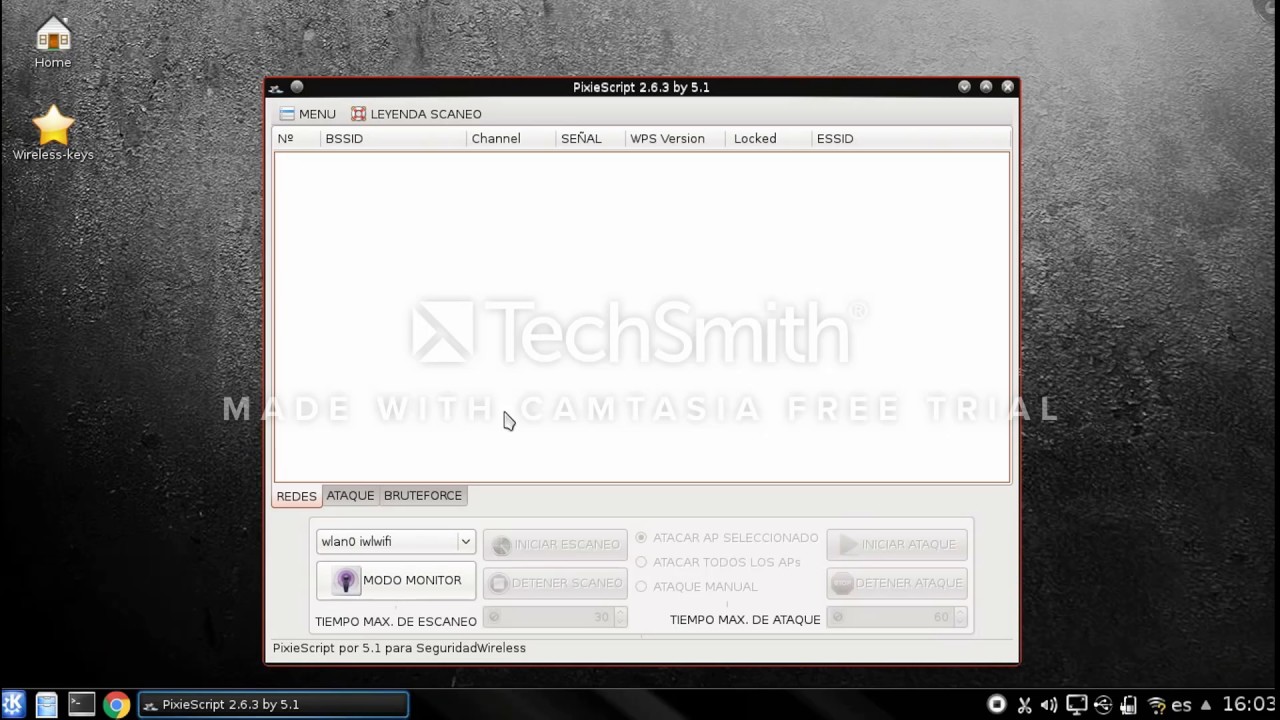The image size is (1280, 720).
Task: Click the 16:03 clock in the panel
Action: [x=1249, y=705]
